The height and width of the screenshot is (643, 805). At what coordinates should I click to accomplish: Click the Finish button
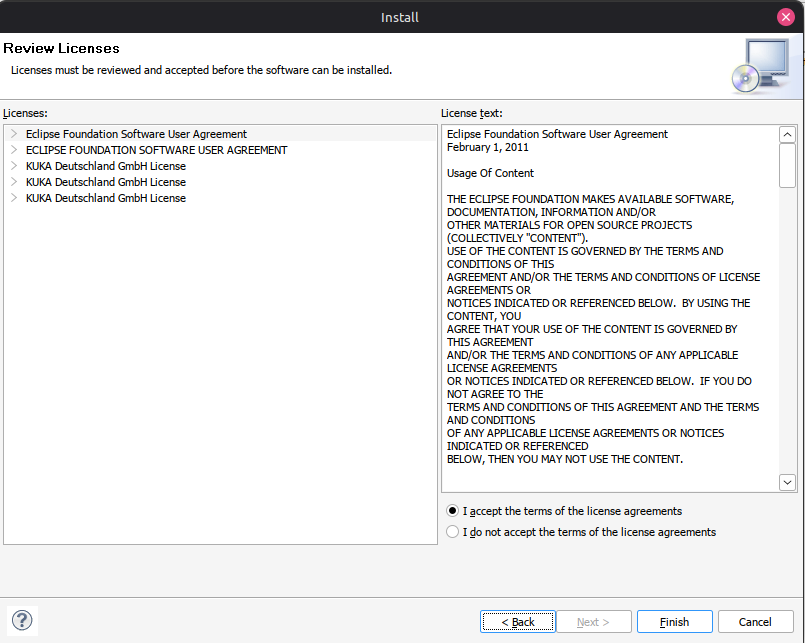tap(675, 622)
